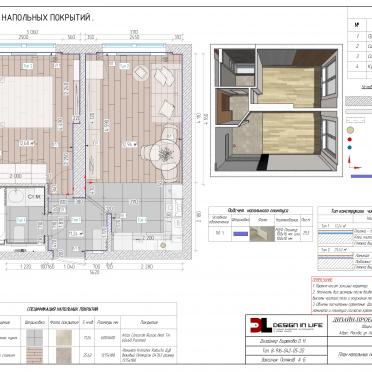
Task: Click the DESIGN IN LIFE logo
Action: pos(286,325)
